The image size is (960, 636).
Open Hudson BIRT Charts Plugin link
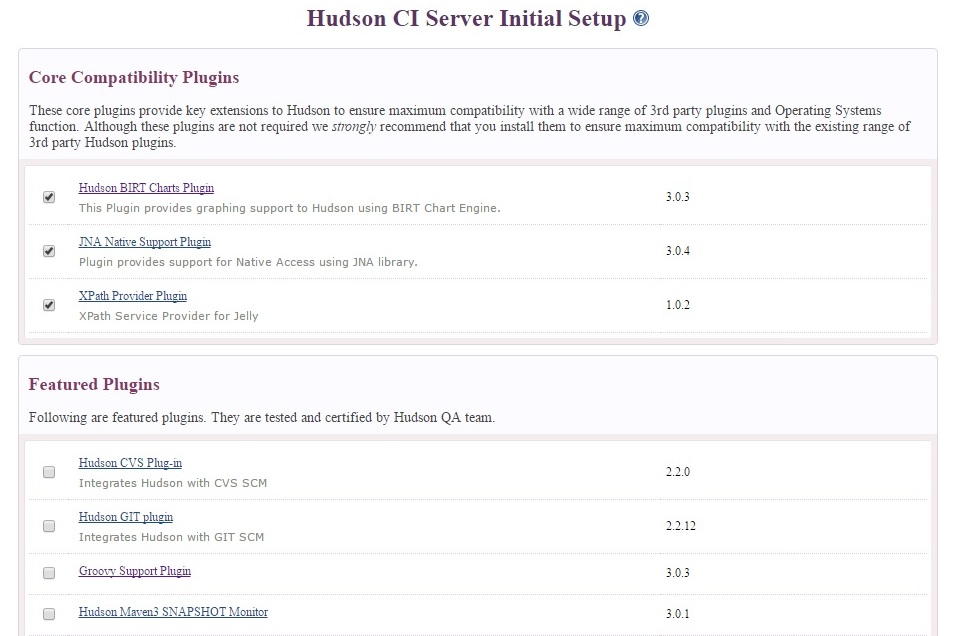pos(146,188)
